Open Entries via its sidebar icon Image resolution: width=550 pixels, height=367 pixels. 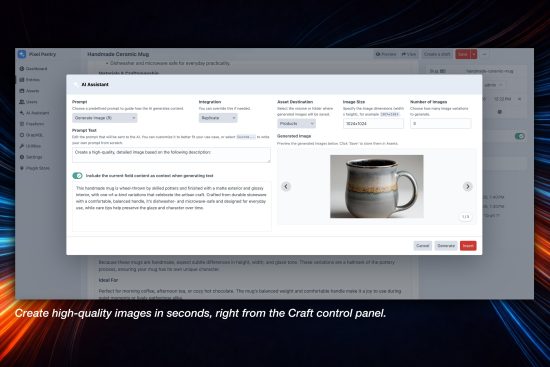click(22, 80)
